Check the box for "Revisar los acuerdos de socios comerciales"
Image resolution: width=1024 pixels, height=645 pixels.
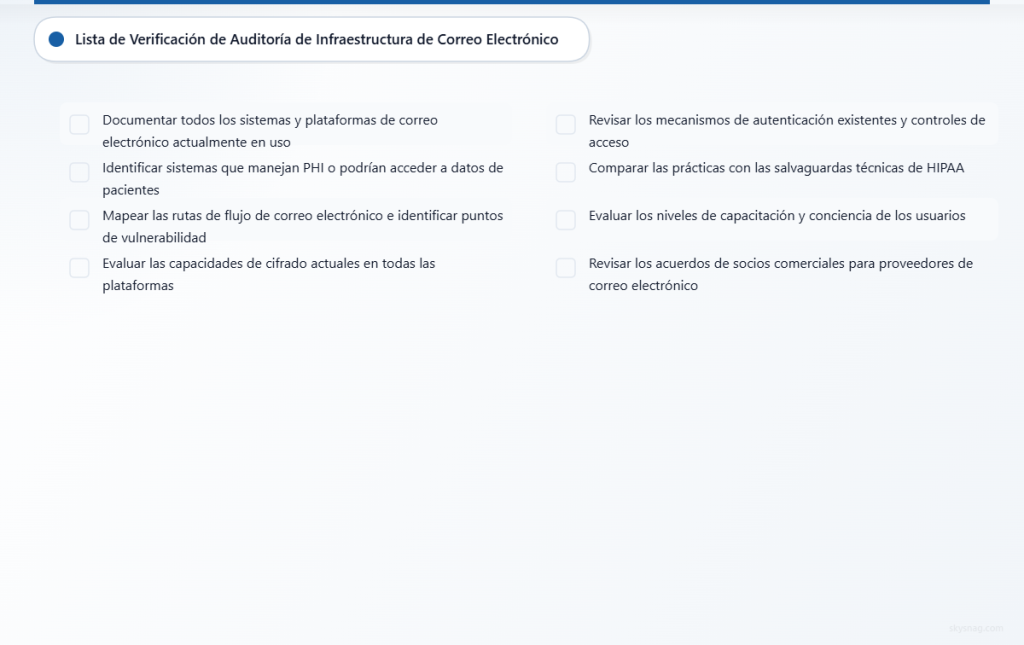click(x=565, y=267)
